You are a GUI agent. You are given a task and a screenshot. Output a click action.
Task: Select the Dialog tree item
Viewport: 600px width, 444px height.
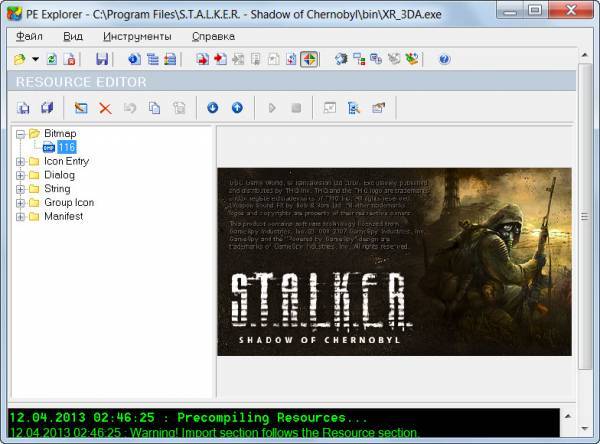pos(59,175)
